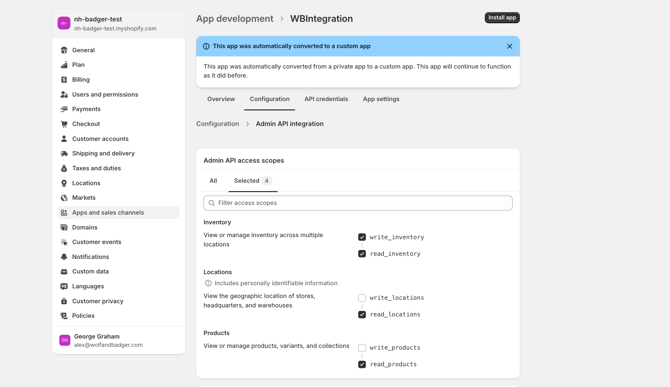Click the Billing icon in sidebar
This screenshot has height=387, width=670.
point(64,79)
